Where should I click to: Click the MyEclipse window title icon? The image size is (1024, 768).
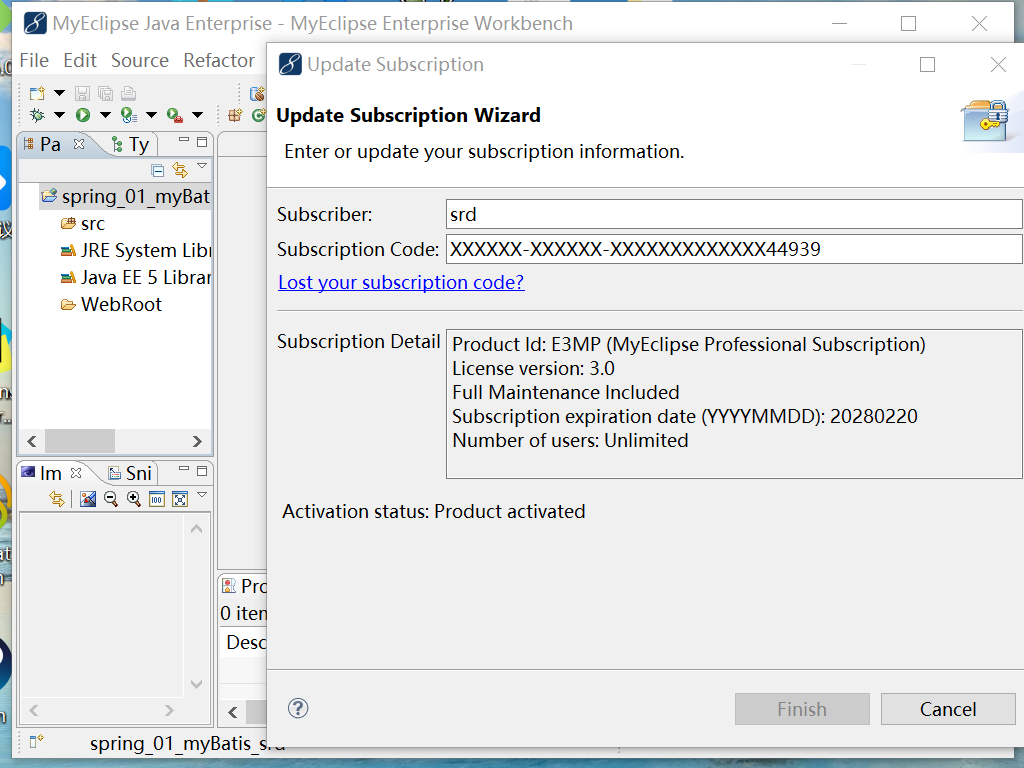click(x=35, y=24)
